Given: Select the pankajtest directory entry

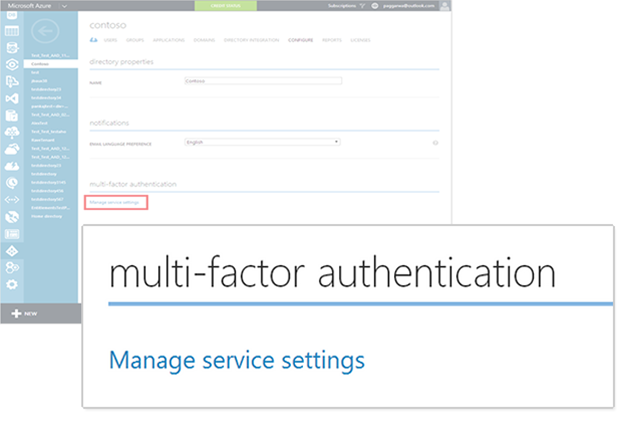Looking at the screenshot, I should [x=50, y=106].
